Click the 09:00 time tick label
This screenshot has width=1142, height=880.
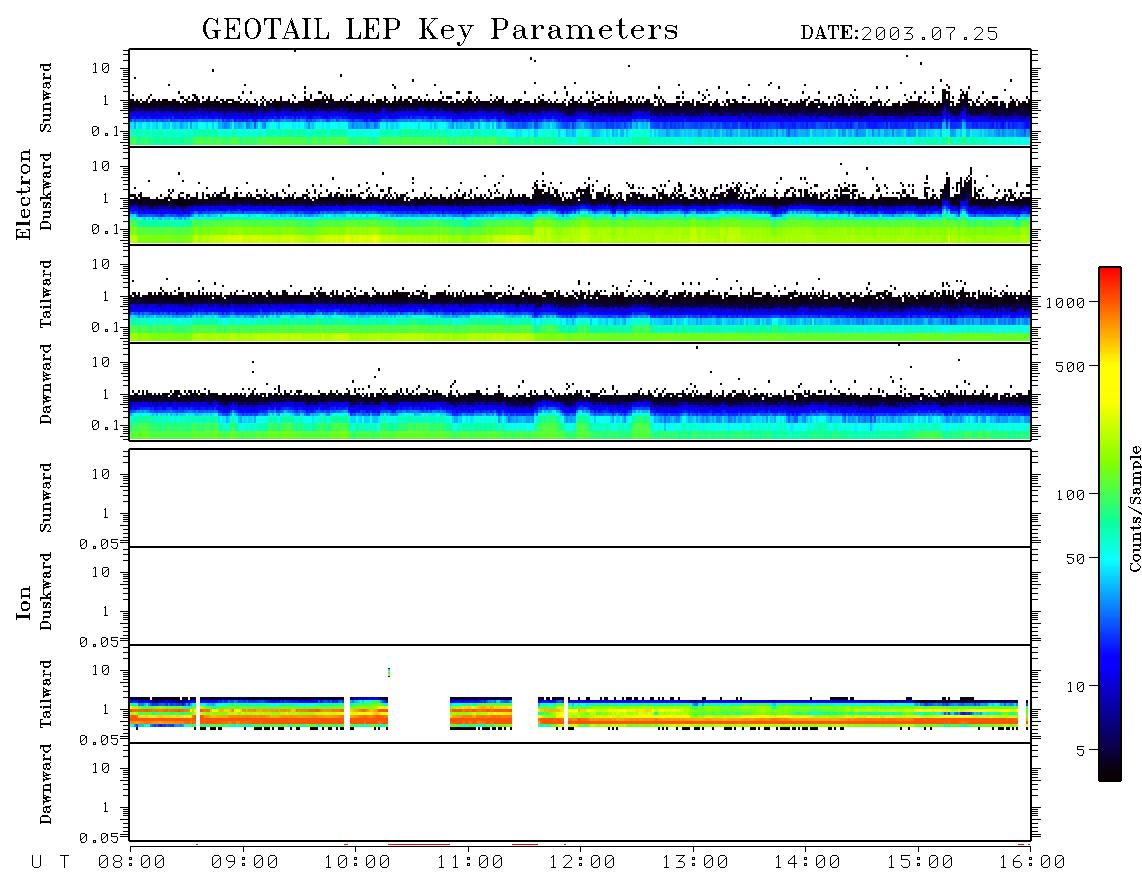[x=245, y=863]
